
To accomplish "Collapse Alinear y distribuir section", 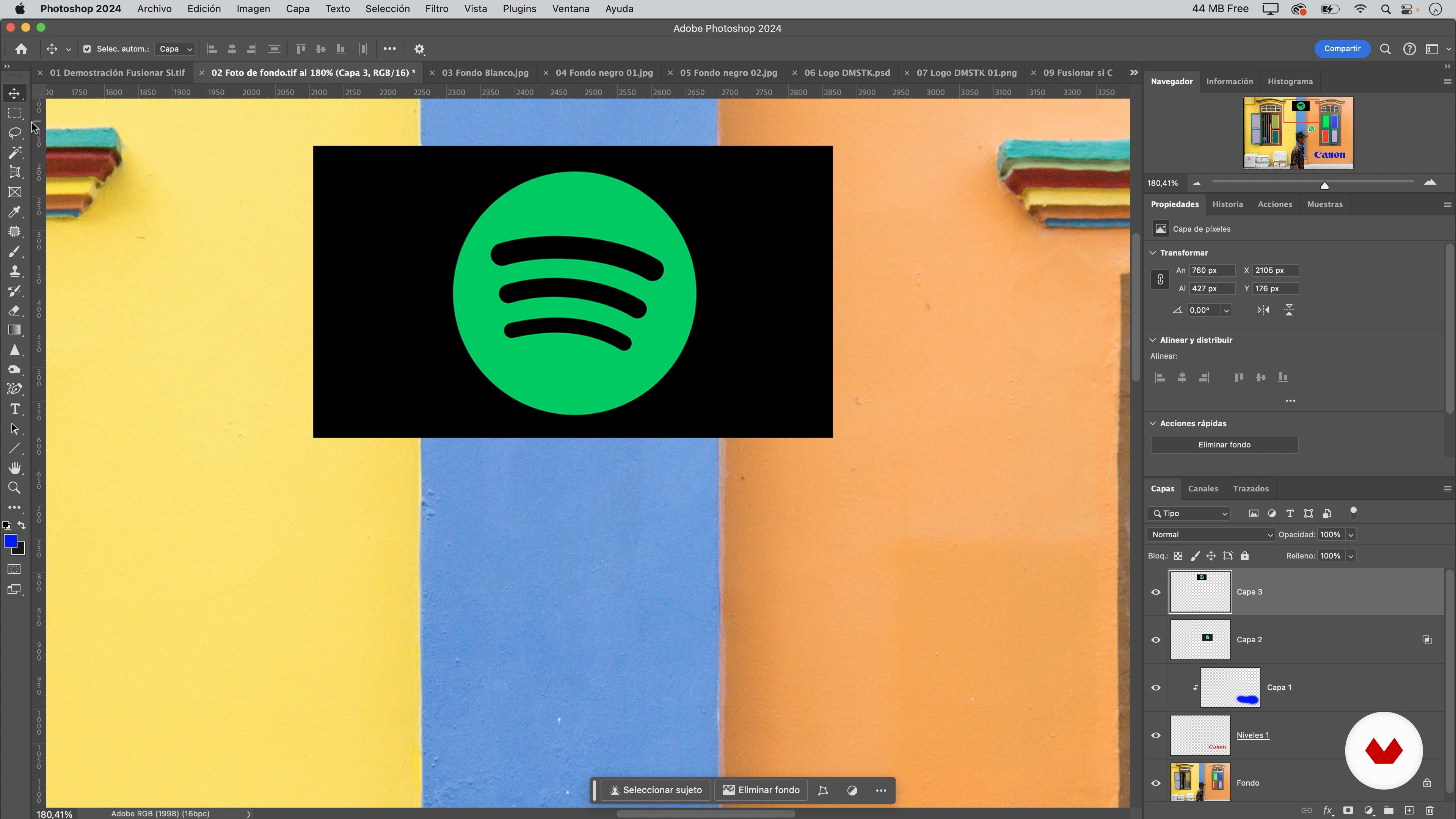I will pos(1153,340).
